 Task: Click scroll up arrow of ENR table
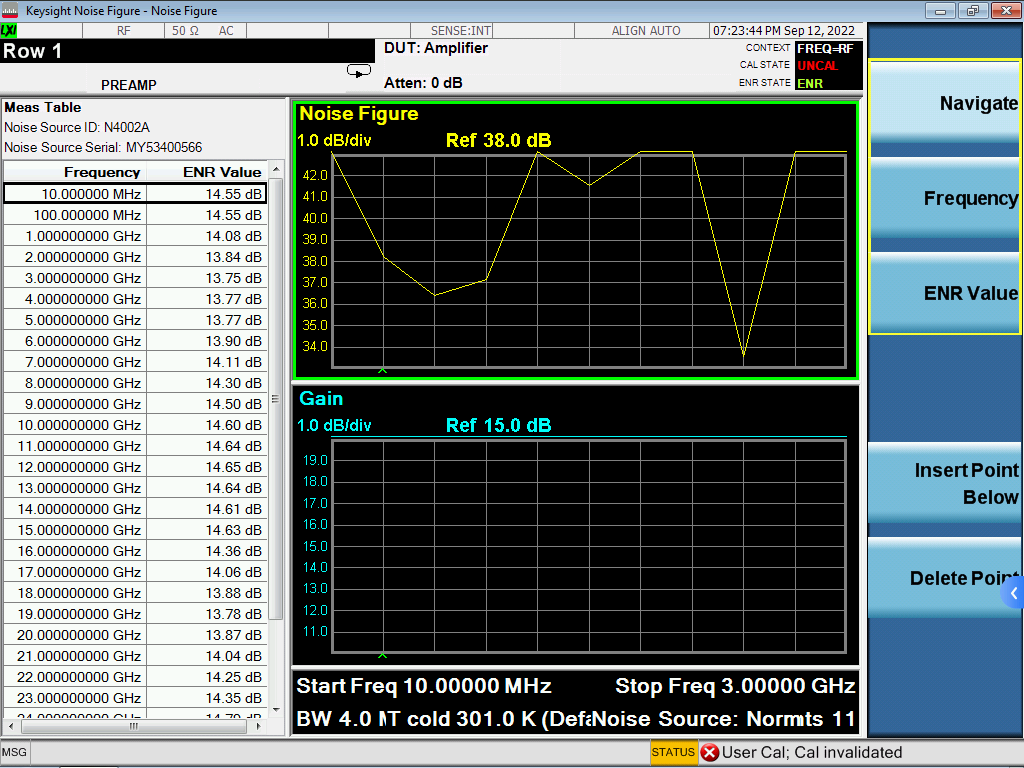(x=276, y=169)
